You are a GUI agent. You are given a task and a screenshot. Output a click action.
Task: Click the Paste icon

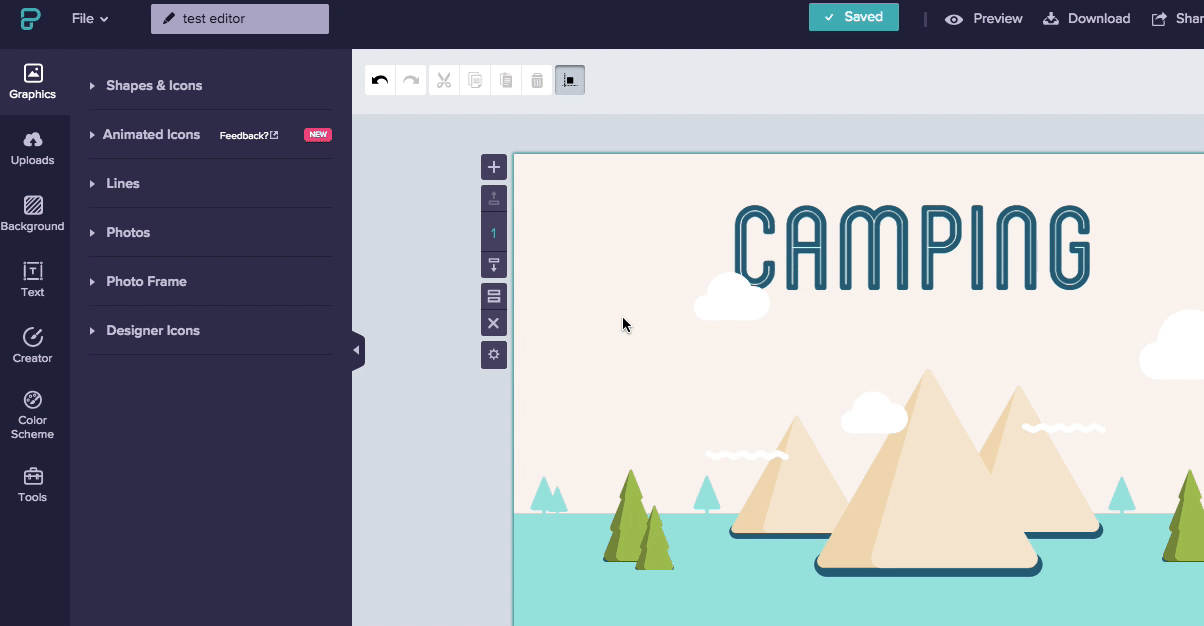tap(506, 80)
